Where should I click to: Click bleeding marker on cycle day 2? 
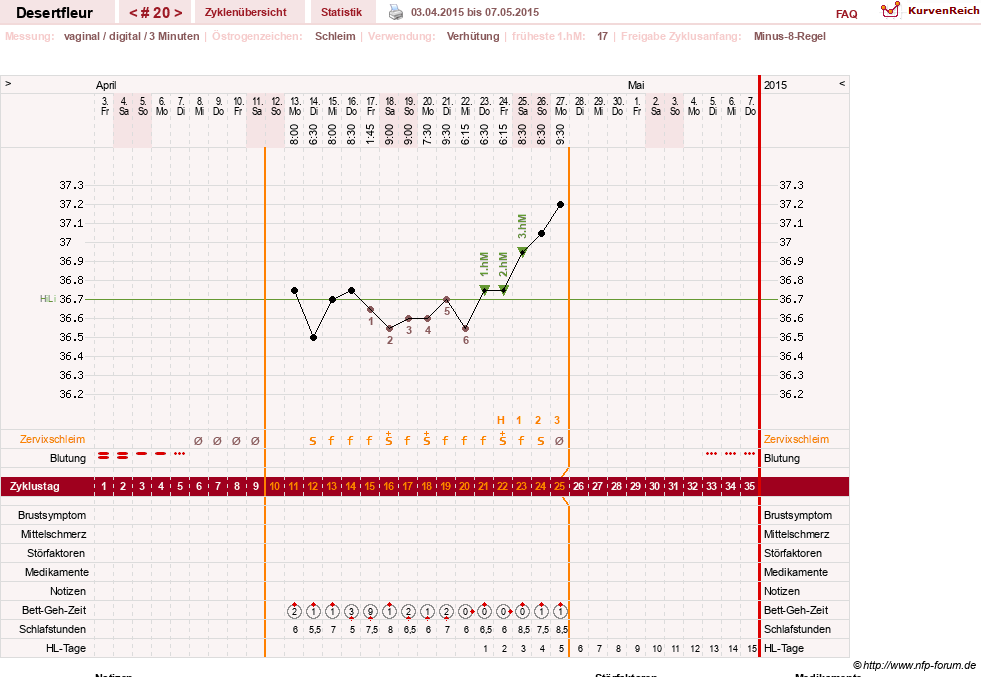point(123,456)
